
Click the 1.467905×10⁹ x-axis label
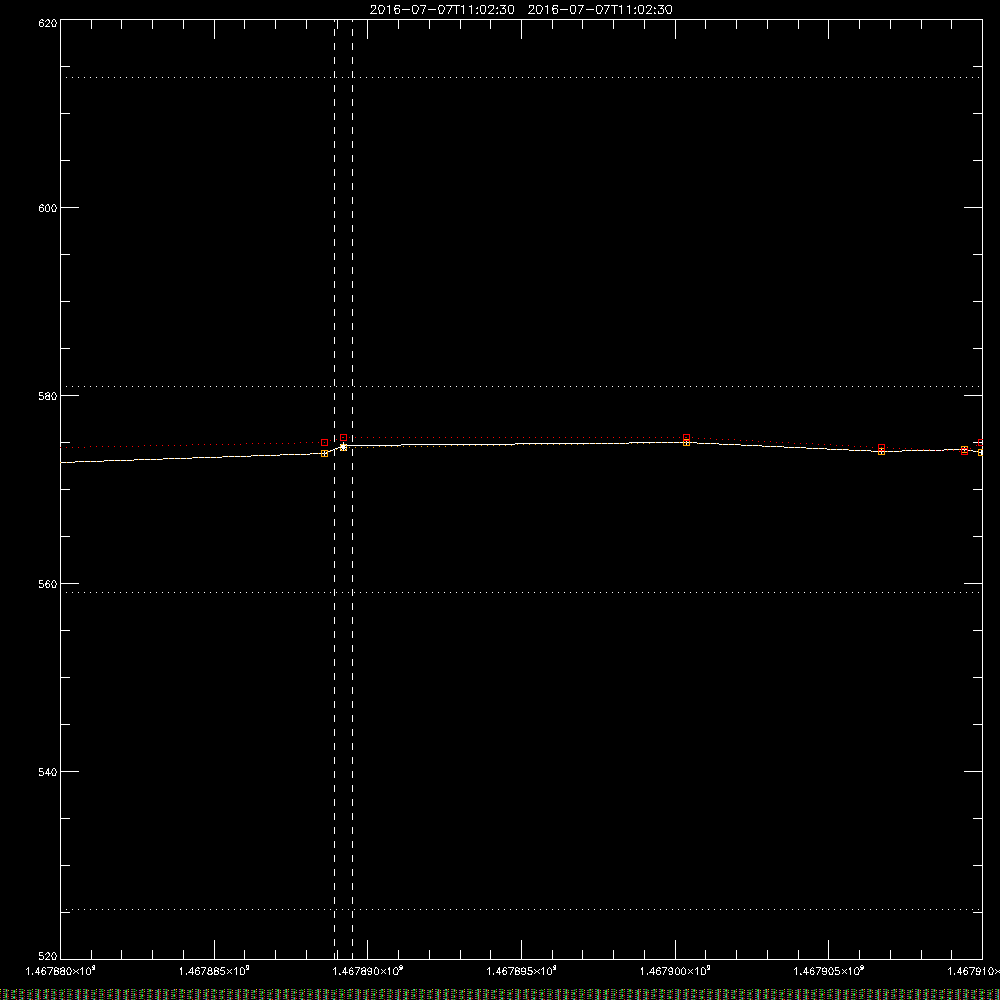tap(829, 971)
